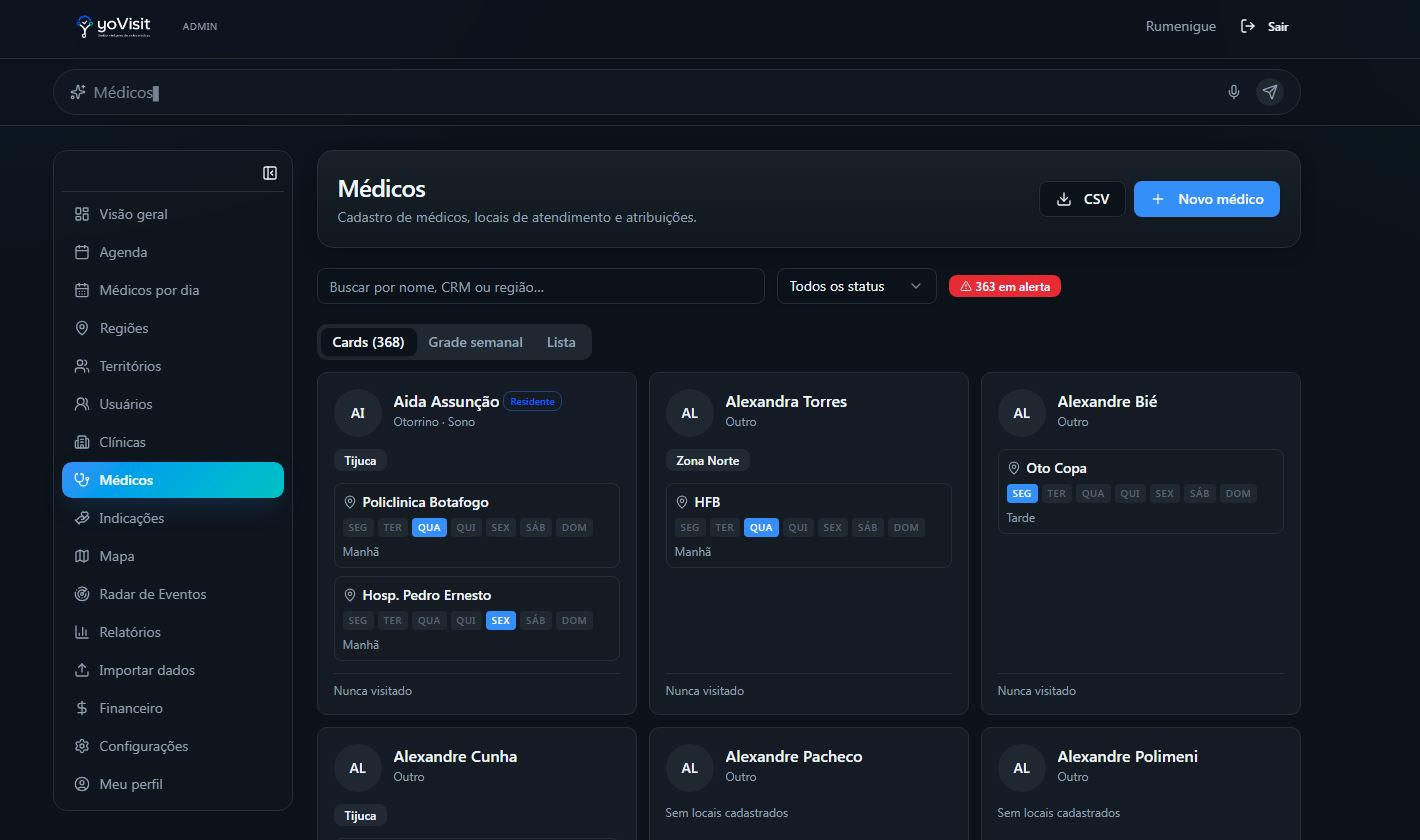Viewport: 1420px width, 840px height.
Task: Click the Novo médico button
Action: pos(1207,199)
